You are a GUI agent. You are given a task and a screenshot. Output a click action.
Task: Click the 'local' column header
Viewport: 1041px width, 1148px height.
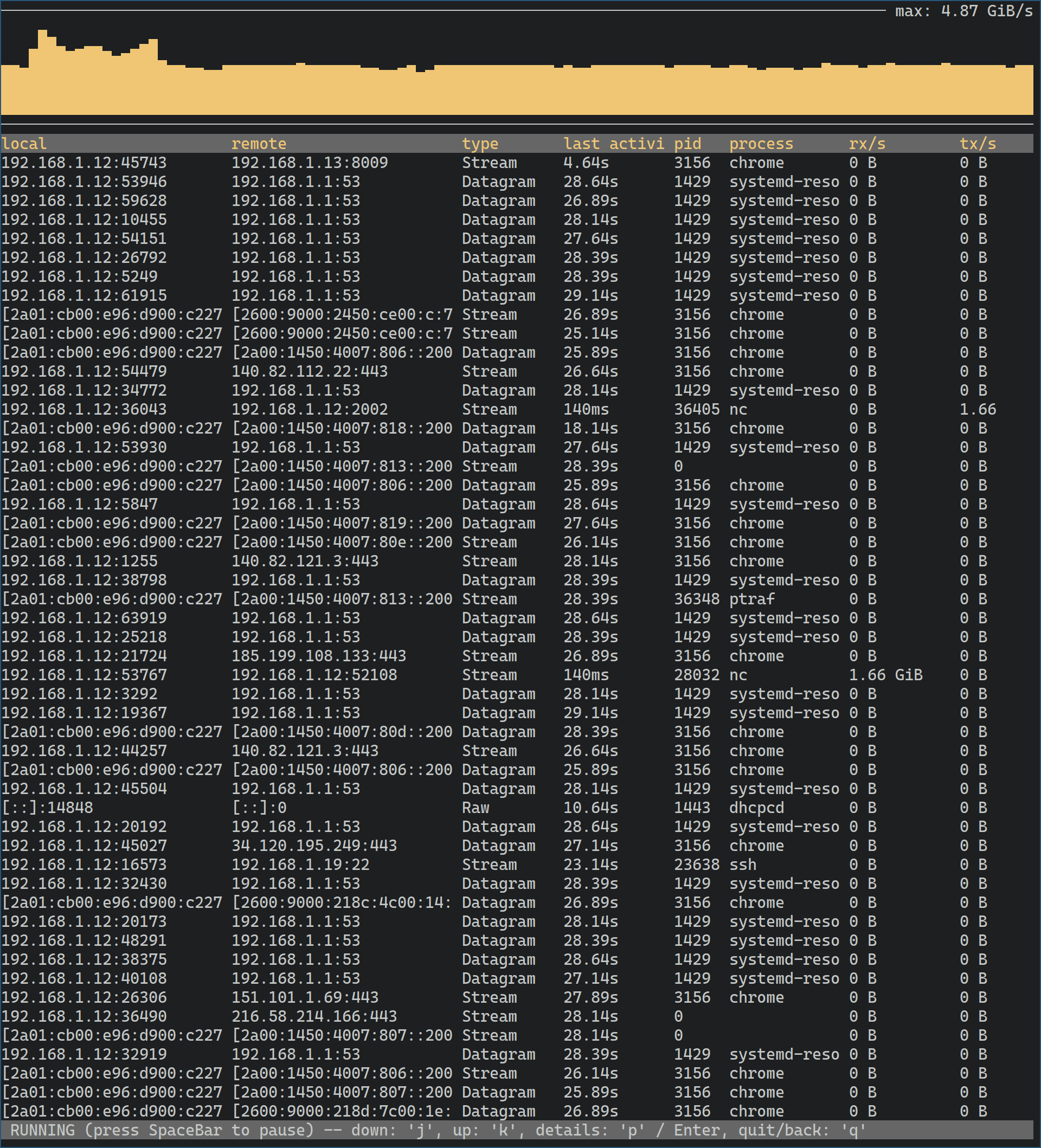tap(24, 144)
